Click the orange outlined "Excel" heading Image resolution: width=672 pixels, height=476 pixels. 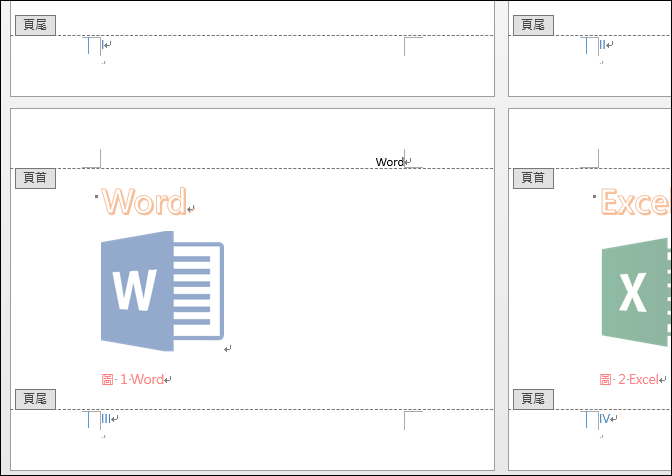click(x=636, y=201)
